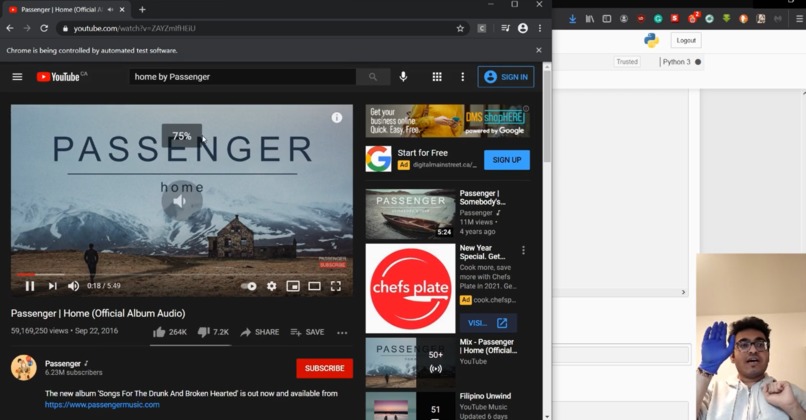Screen dimensions: 806x420
Task: Click the VISIT ad button
Action: pyautogui.click(x=487, y=323)
